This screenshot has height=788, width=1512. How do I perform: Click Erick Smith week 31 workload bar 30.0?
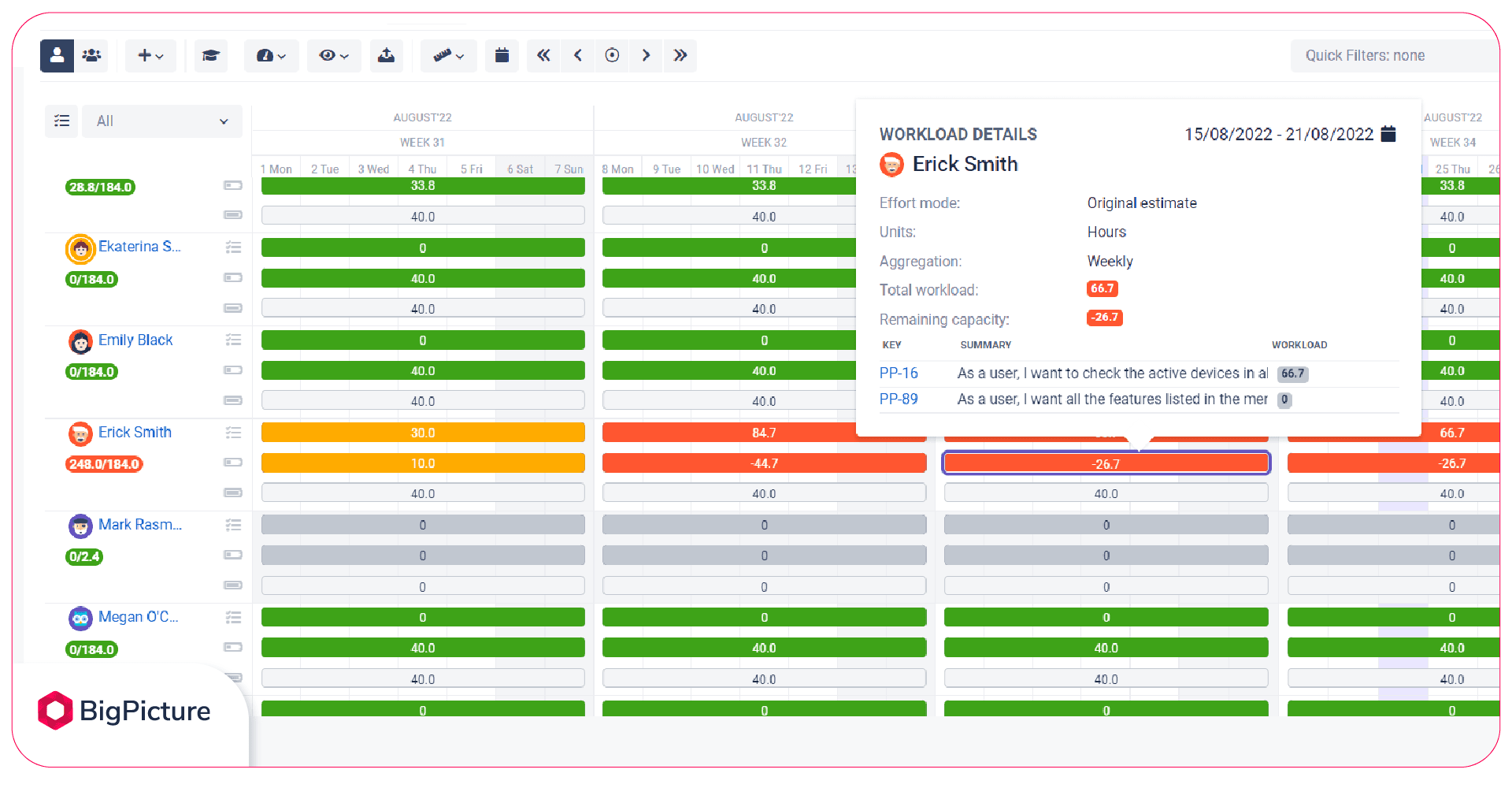423,433
